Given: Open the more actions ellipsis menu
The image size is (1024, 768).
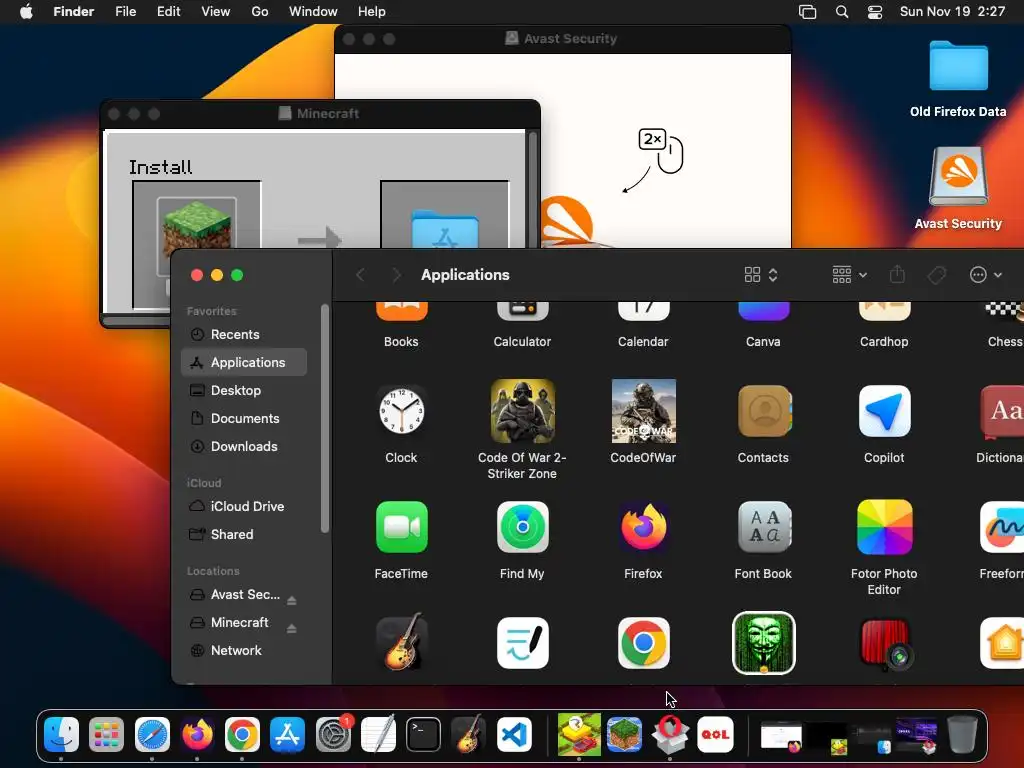Looking at the screenshot, I should 985,275.
